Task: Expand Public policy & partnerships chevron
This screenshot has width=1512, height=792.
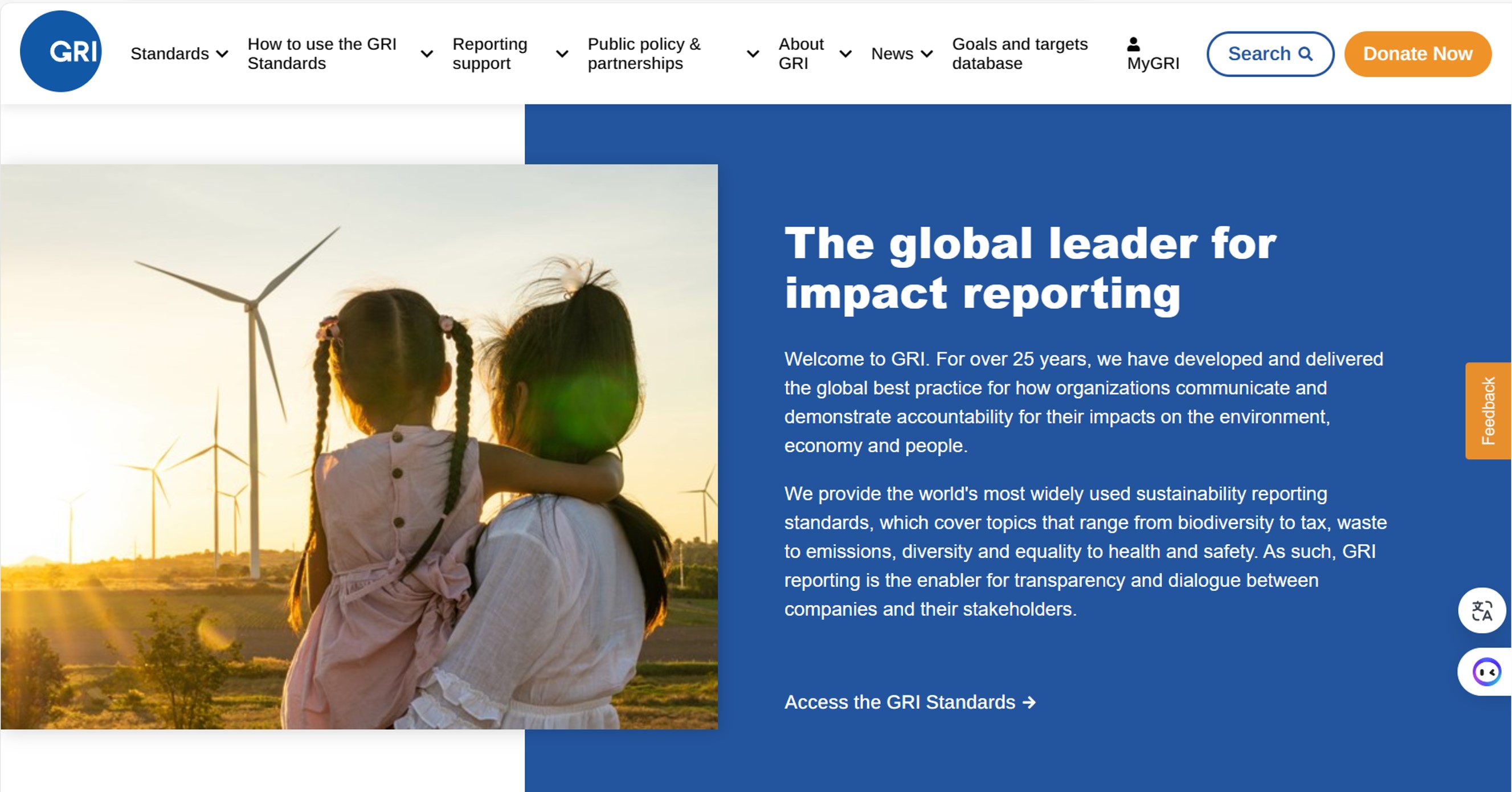Action: [x=753, y=54]
